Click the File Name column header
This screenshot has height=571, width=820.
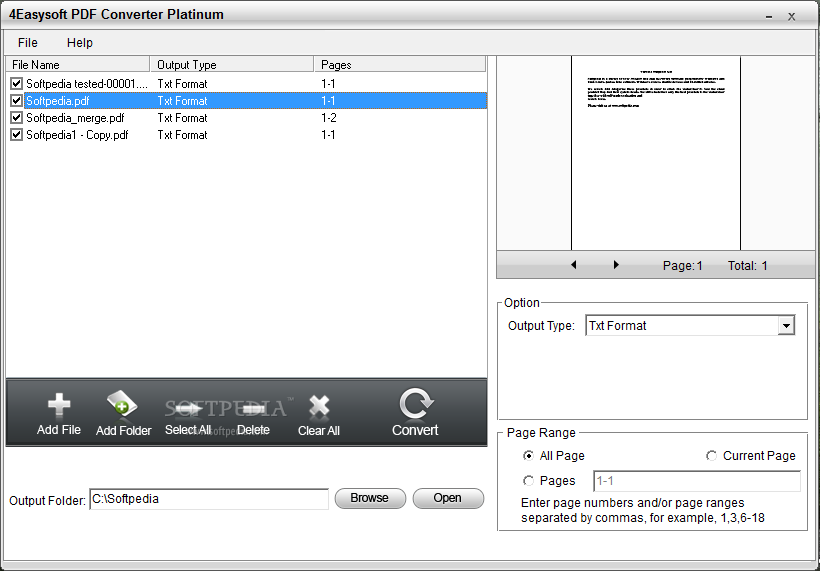pyautogui.click(x=78, y=65)
